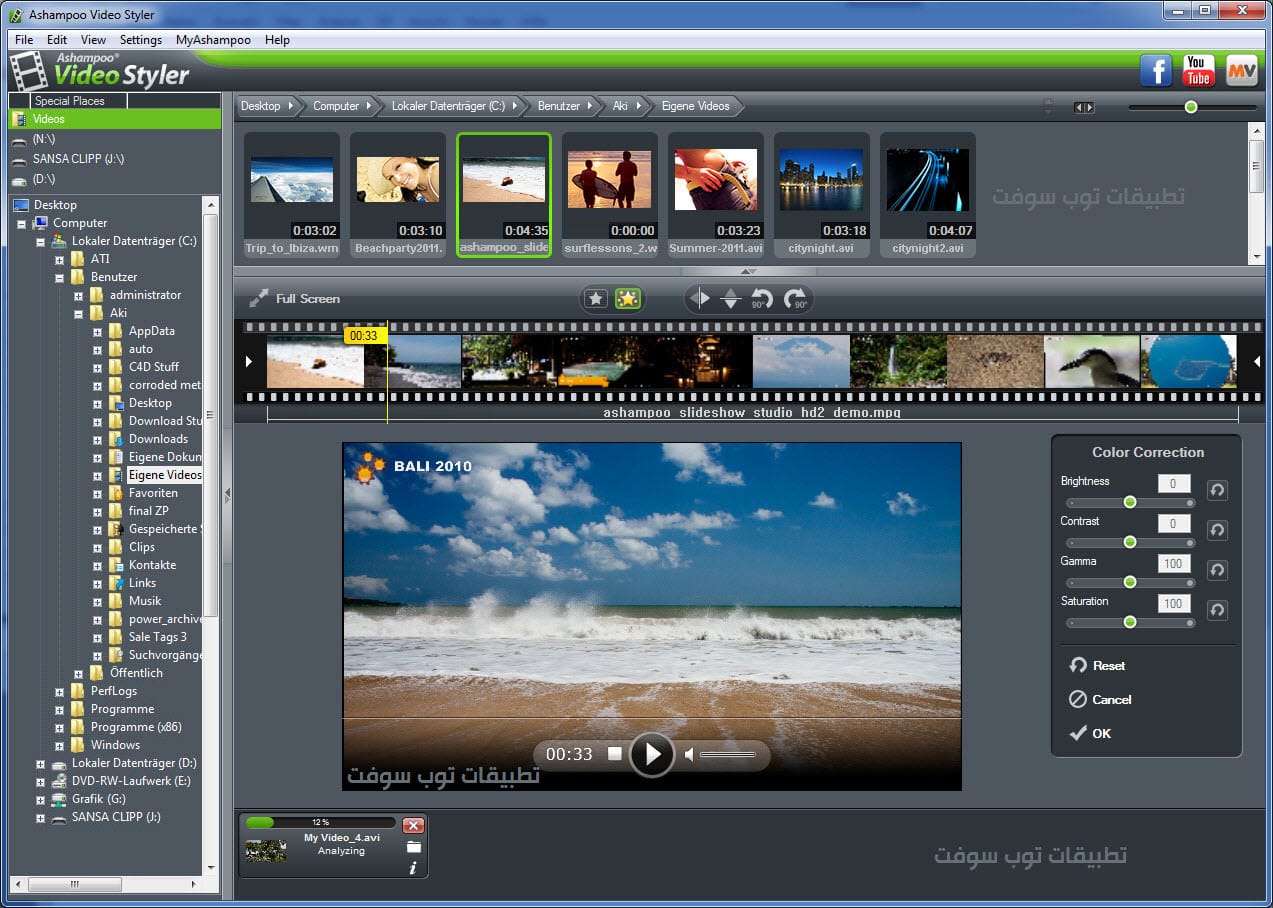This screenshot has width=1273, height=908.
Task: Flip video horizontally icon
Action: (700, 298)
